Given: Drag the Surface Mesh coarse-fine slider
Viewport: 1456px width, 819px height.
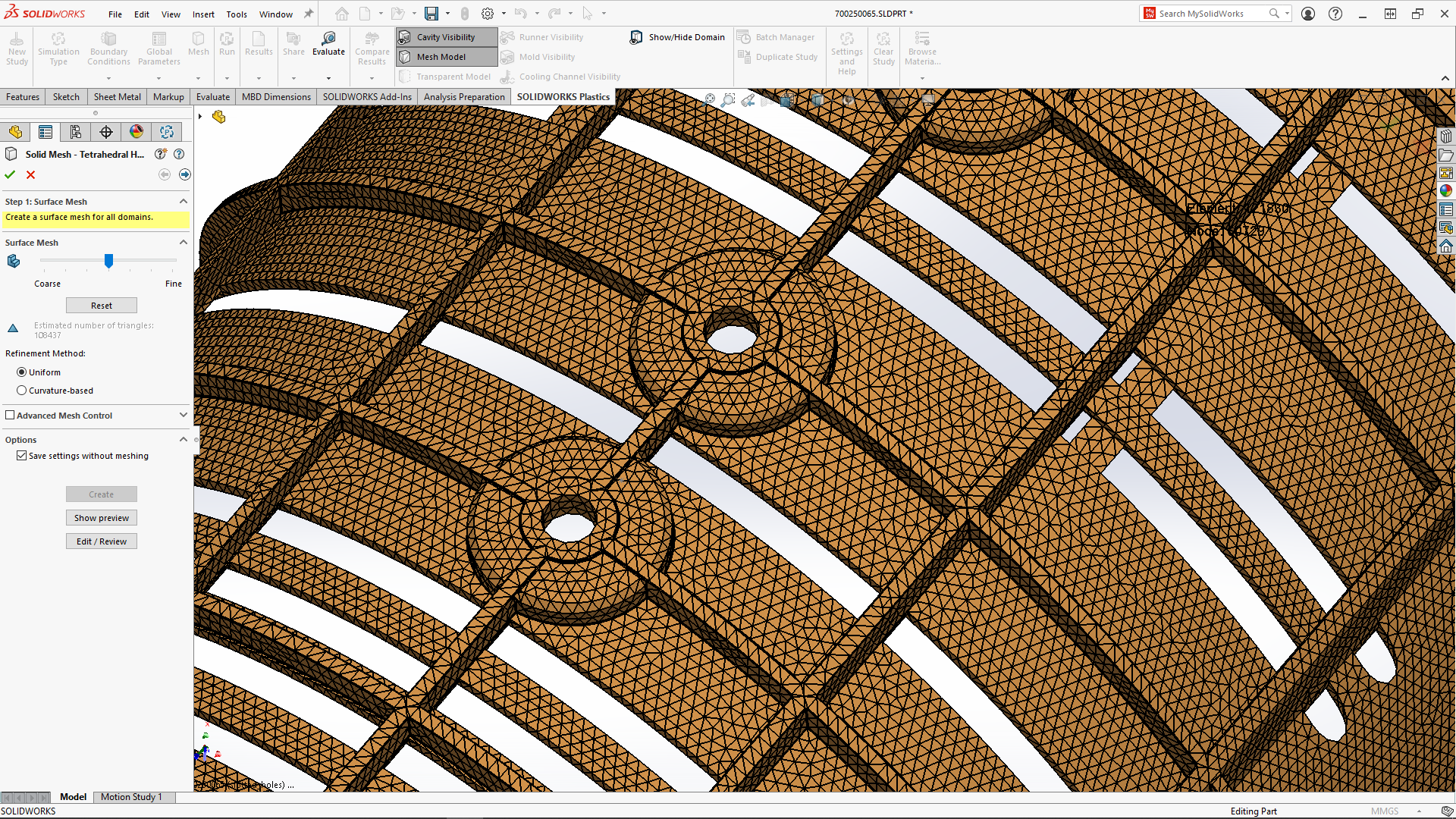Looking at the screenshot, I should tap(109, 261).
